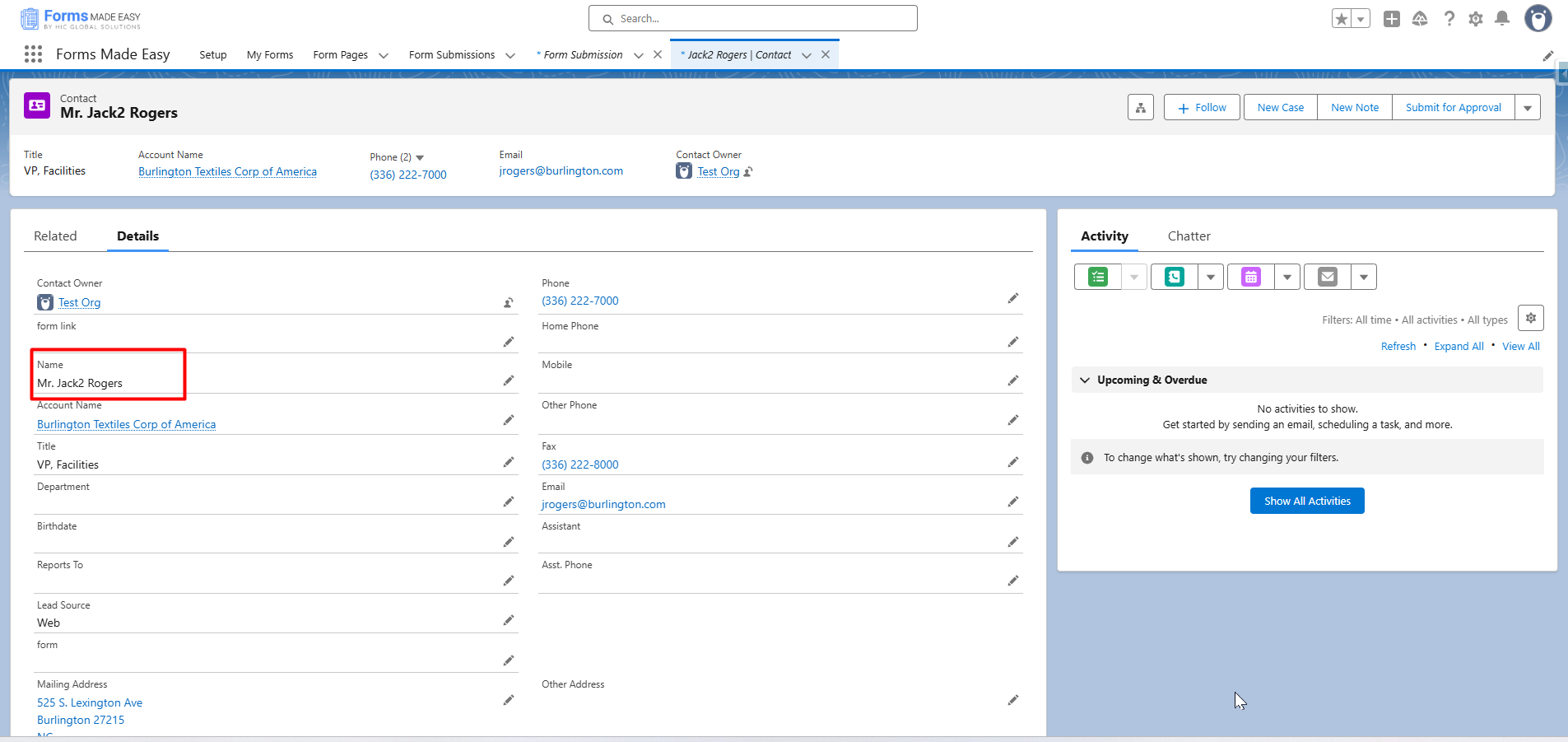This screenshot has height=742, width=1568.
Task: Click the New Task icon in Activity
Action: pos(1098,277)
